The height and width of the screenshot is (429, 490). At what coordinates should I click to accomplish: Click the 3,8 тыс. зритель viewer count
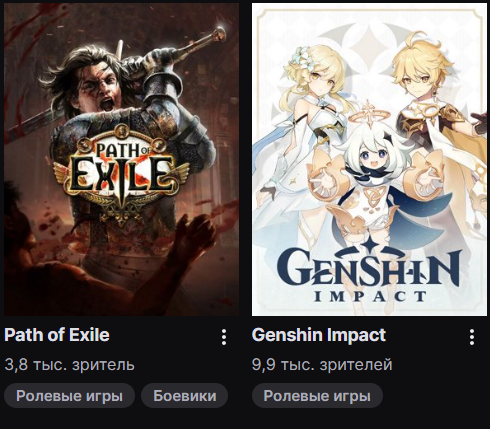69,365
